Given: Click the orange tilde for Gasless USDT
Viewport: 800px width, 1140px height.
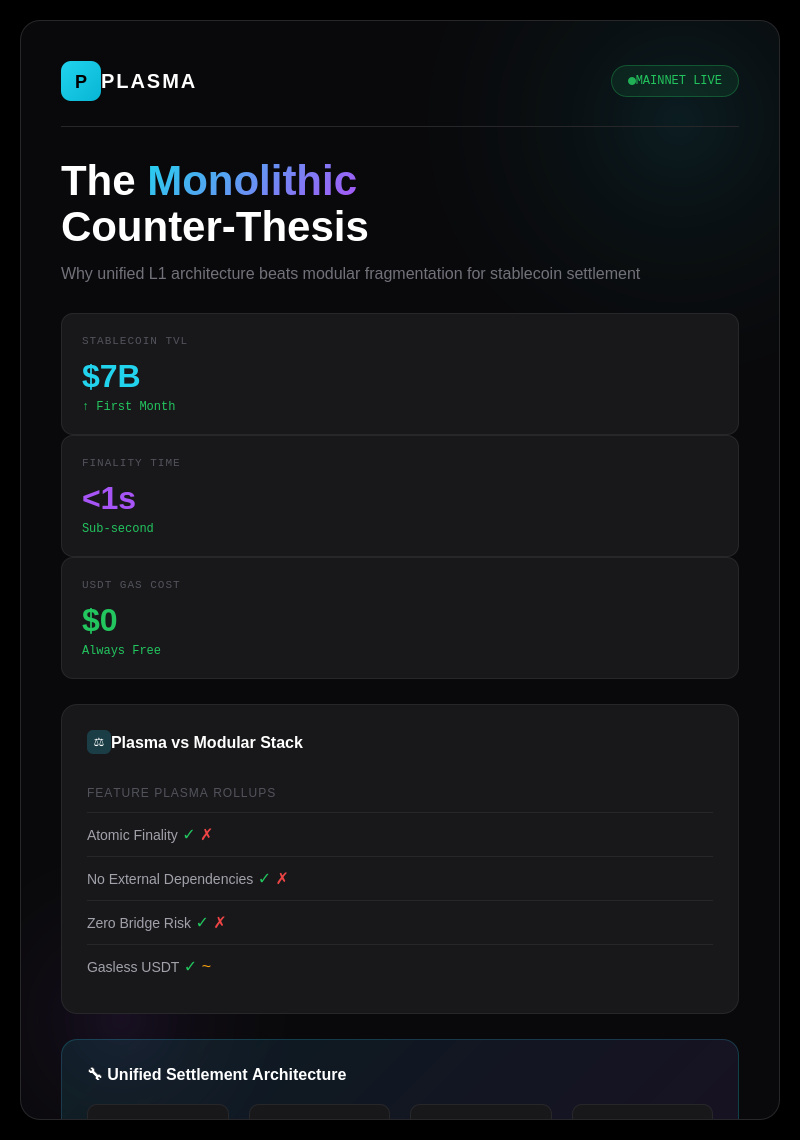Looking at the screenshot, I should point(207,966).
